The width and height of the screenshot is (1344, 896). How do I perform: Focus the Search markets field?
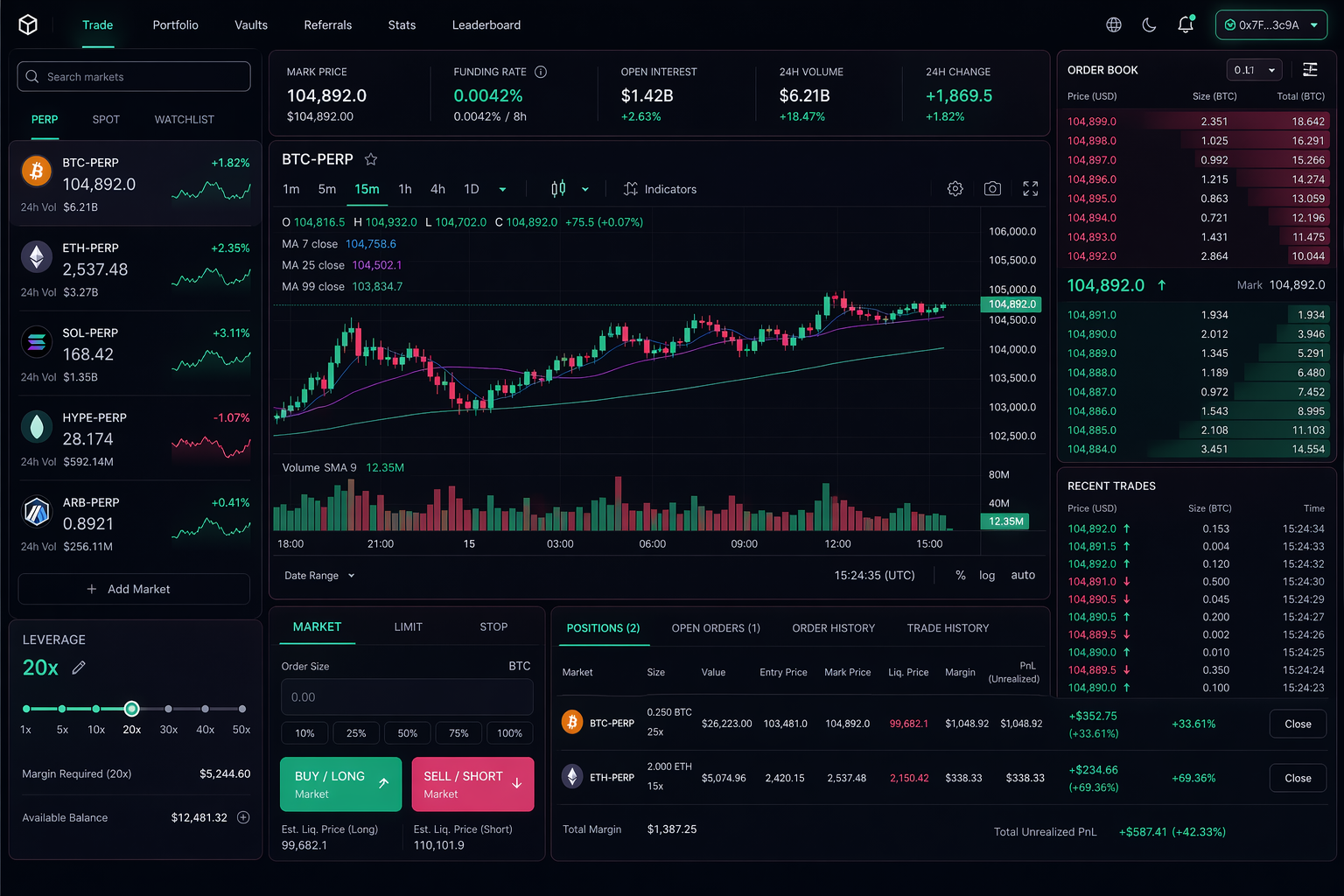(134, 77)
